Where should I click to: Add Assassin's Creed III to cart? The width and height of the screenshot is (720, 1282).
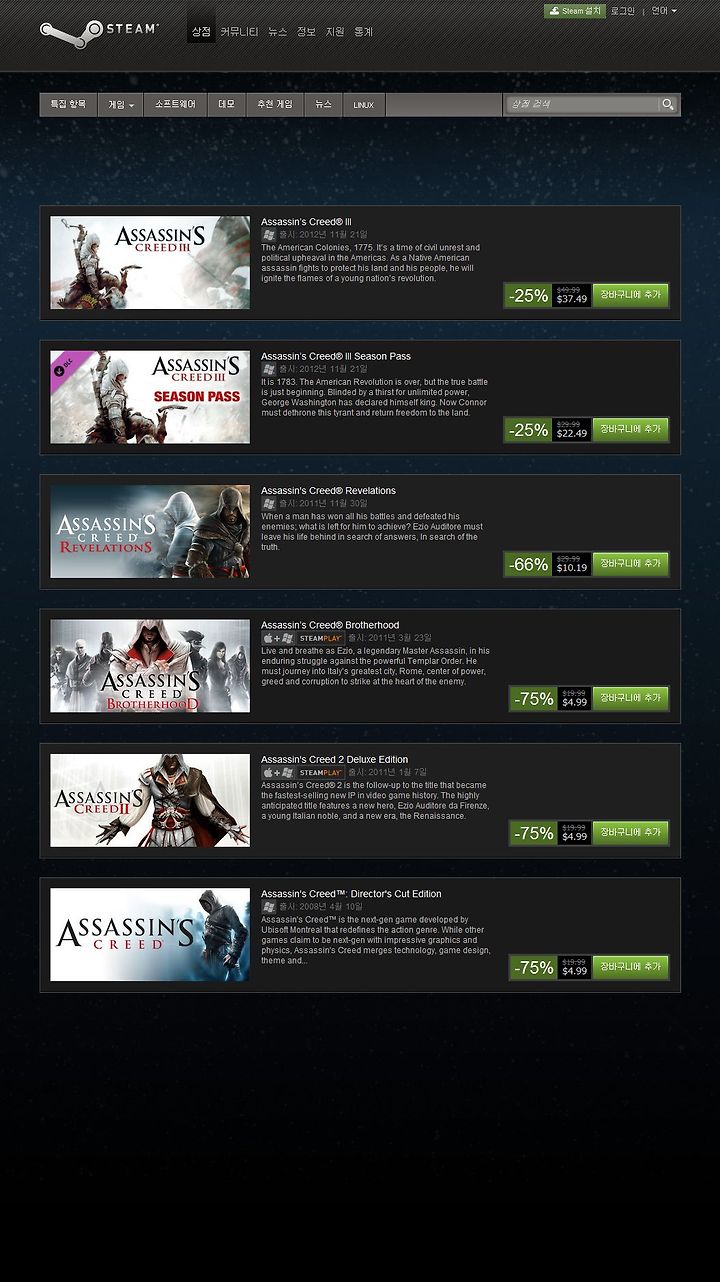[x=630, y=295]
